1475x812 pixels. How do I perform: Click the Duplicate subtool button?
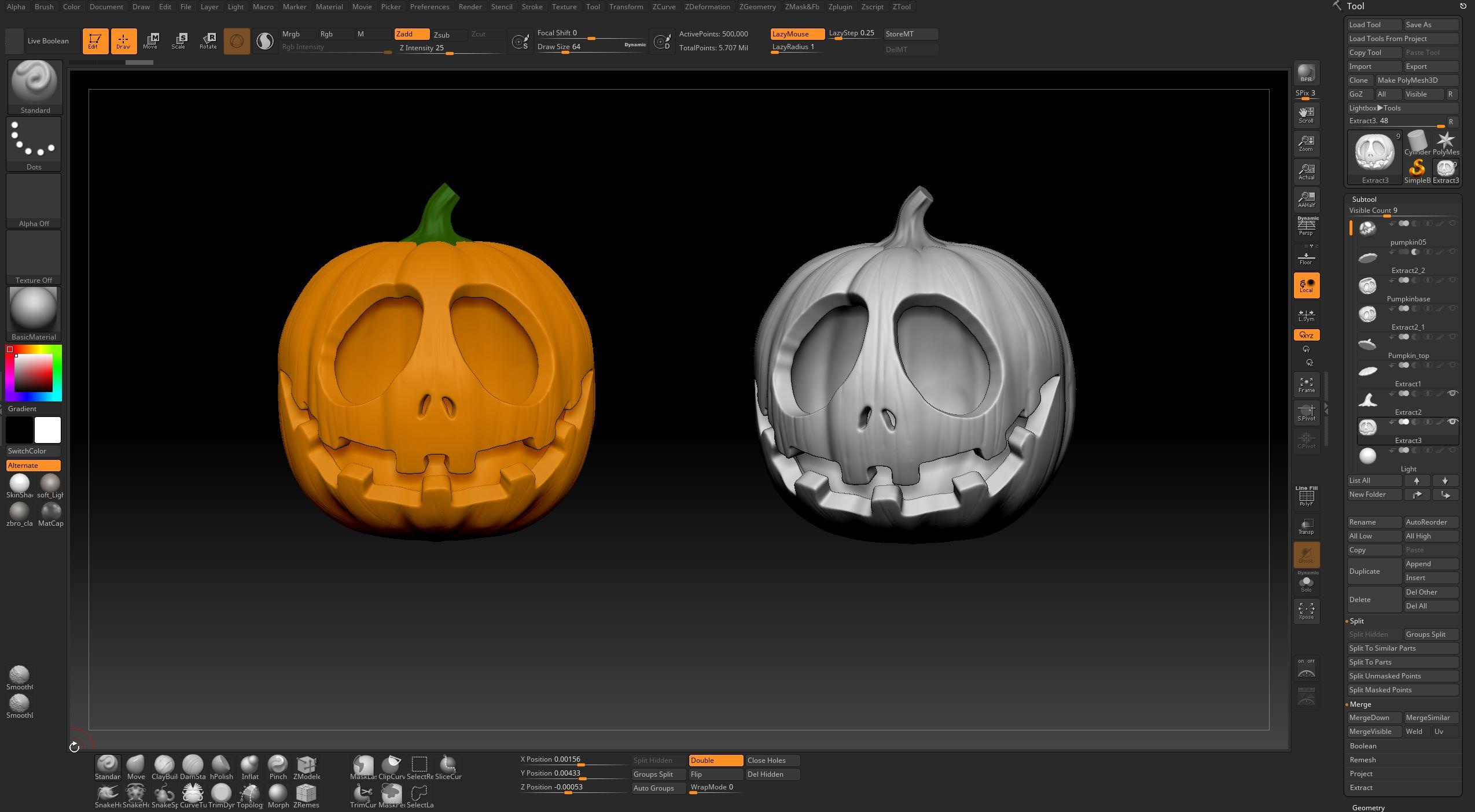click(1374, 571)
